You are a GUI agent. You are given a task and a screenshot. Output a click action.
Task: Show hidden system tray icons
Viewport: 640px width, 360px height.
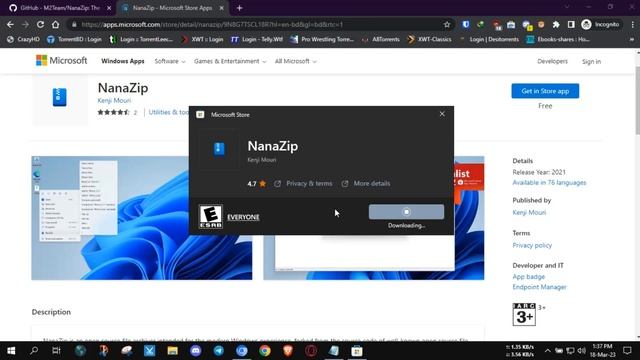pyautogui.click(x=547, y=351)
